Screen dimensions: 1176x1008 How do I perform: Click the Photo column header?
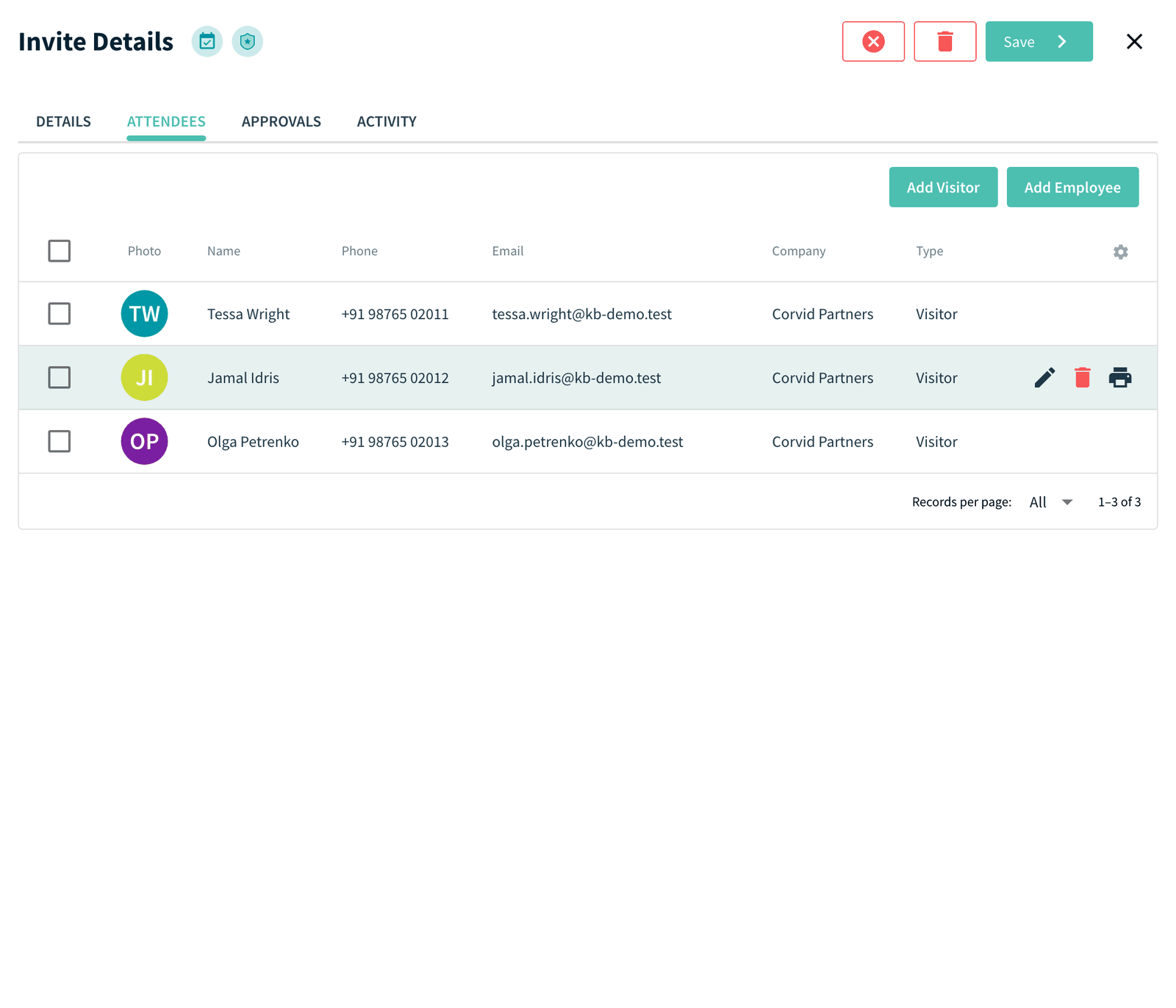pyautogui.click(x=144, y=251)
